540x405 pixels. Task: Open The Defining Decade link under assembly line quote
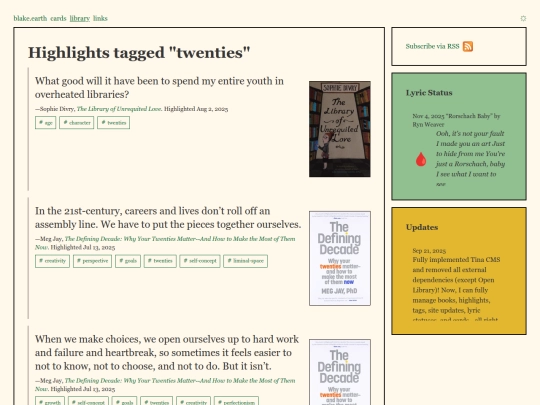(165, 243)
